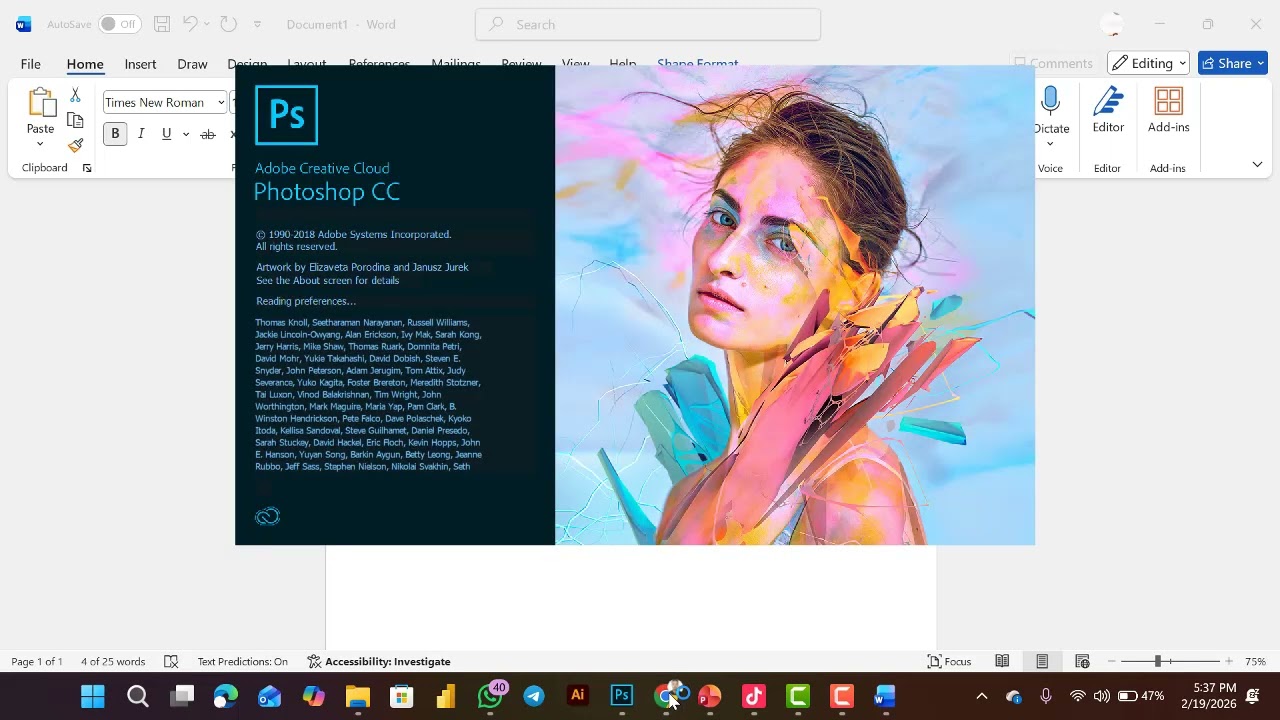
Task: Switch to Print Layout view in status bar
Action: click(1042, 661)
